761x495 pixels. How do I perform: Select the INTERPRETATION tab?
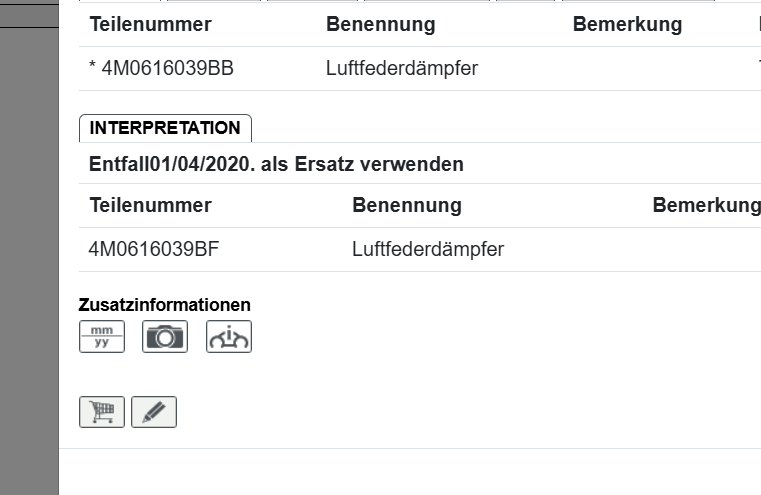[165, 128]
